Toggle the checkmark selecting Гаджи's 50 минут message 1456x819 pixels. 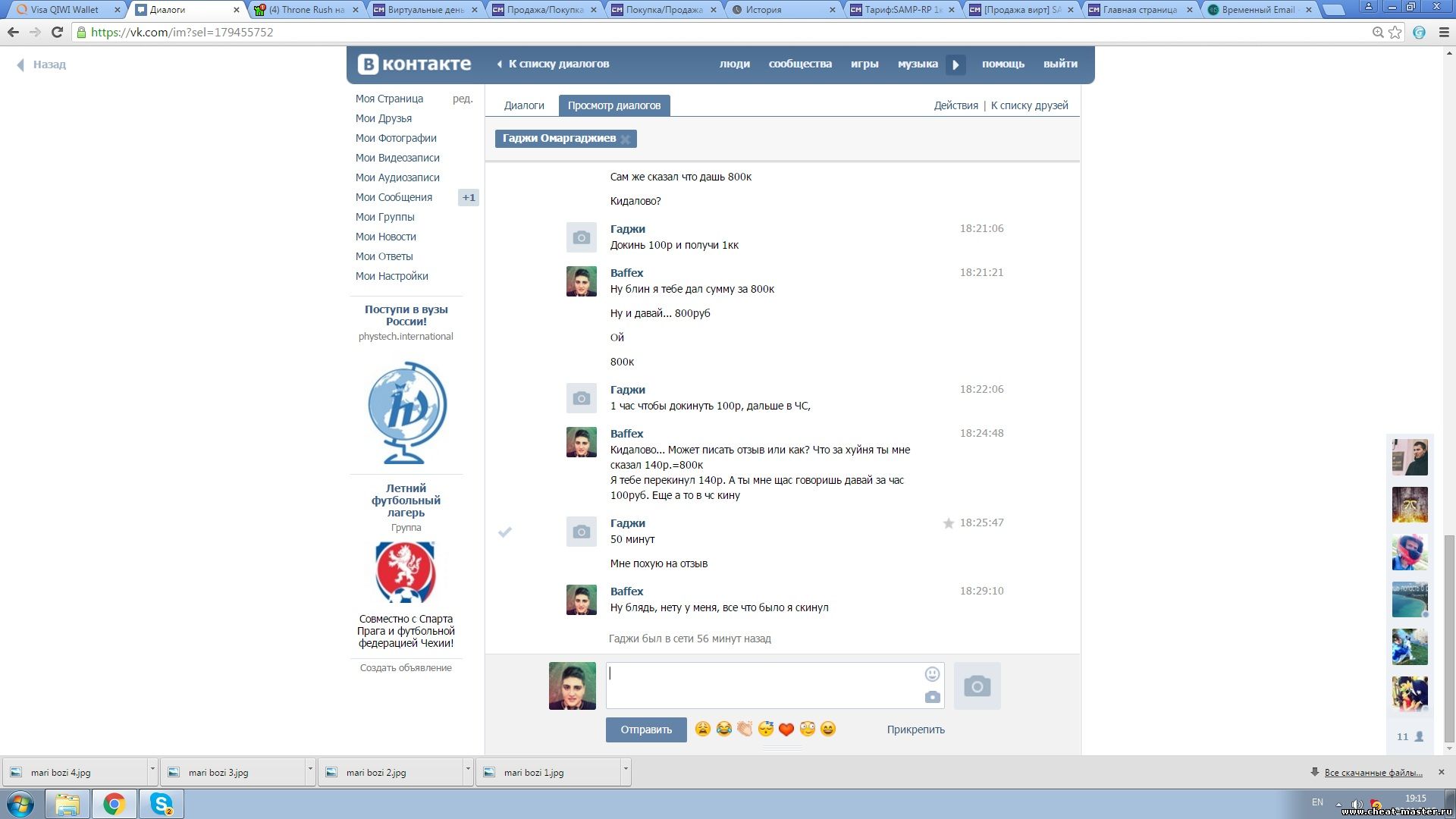[505, 532]
